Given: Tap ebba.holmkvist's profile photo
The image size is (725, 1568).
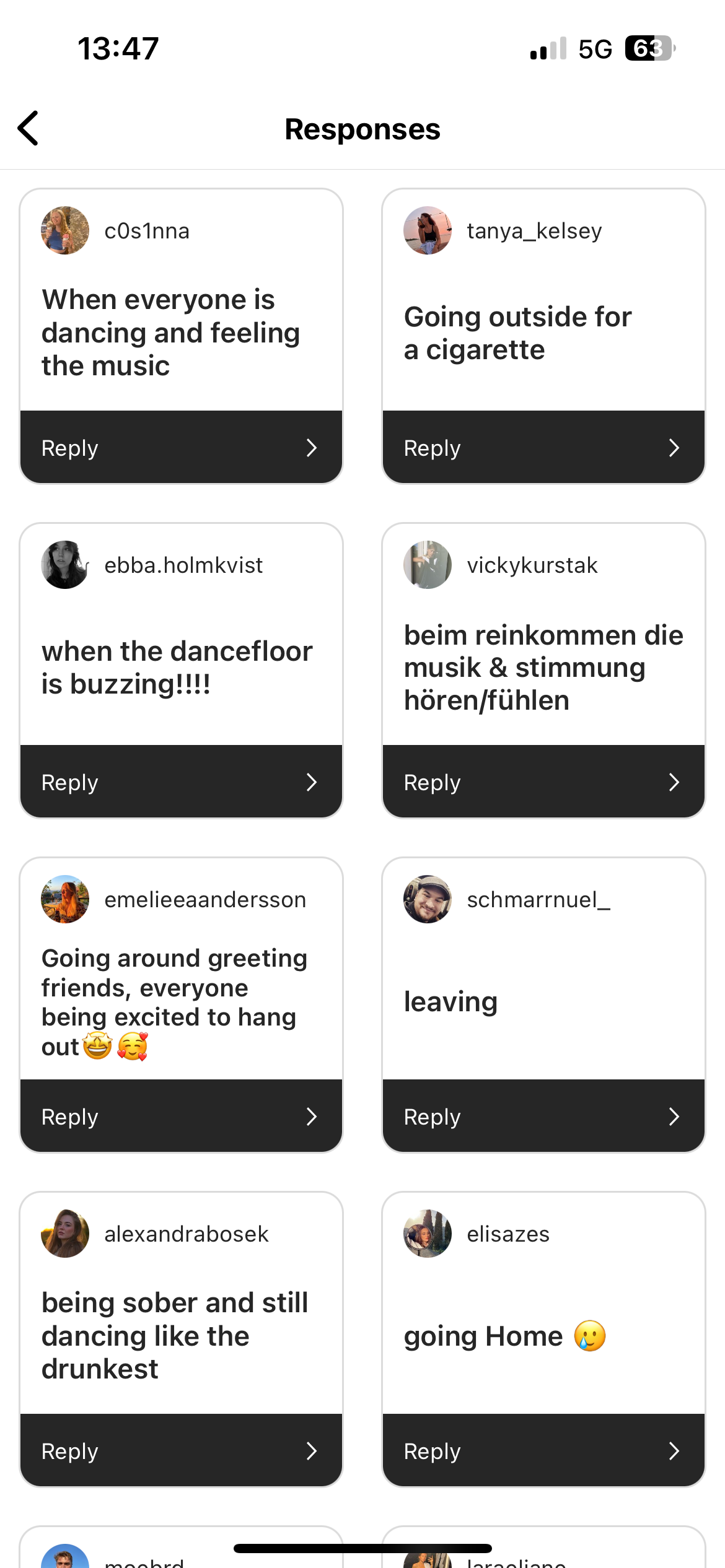Looking at the screenshot, I should (65, 565).
